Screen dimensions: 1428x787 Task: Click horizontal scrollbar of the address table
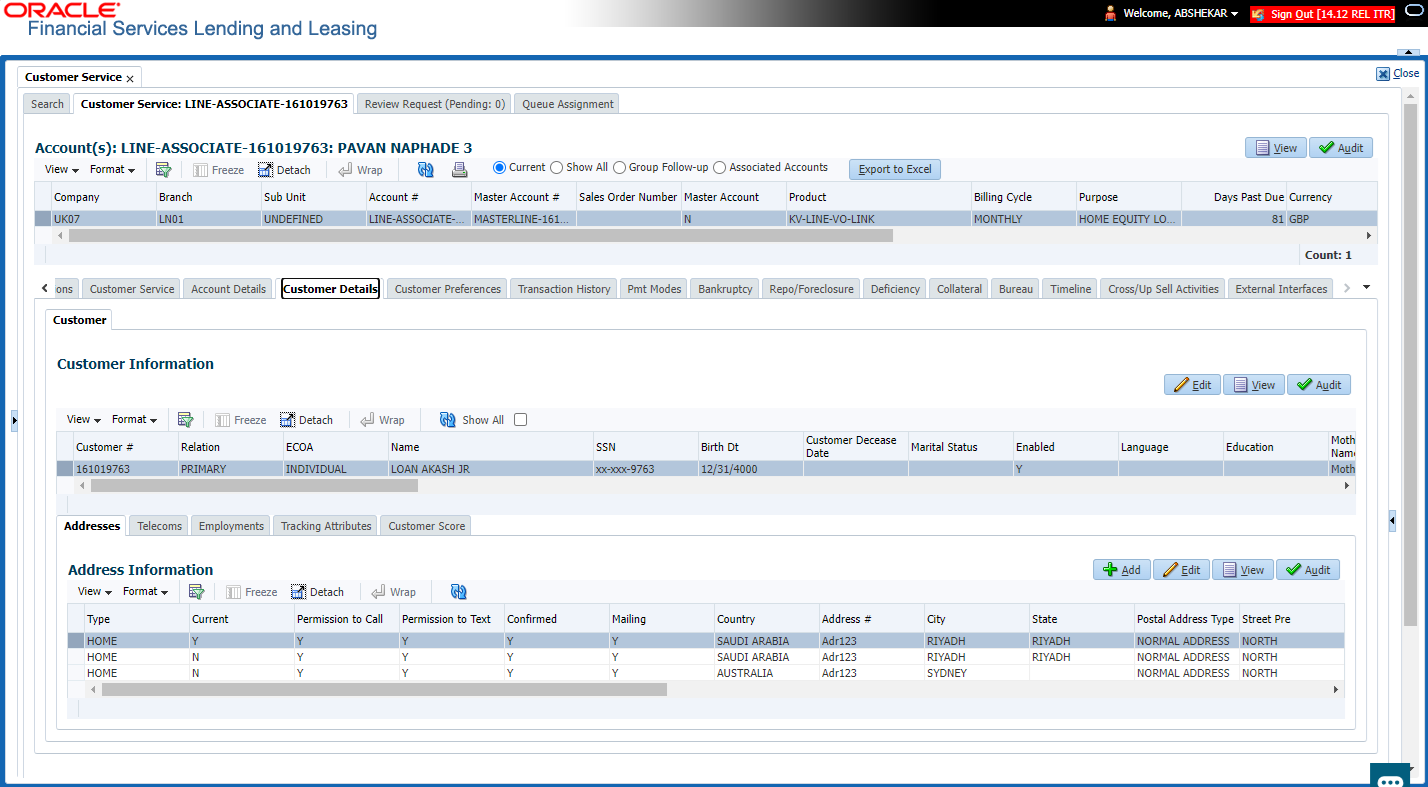point(384,690)
